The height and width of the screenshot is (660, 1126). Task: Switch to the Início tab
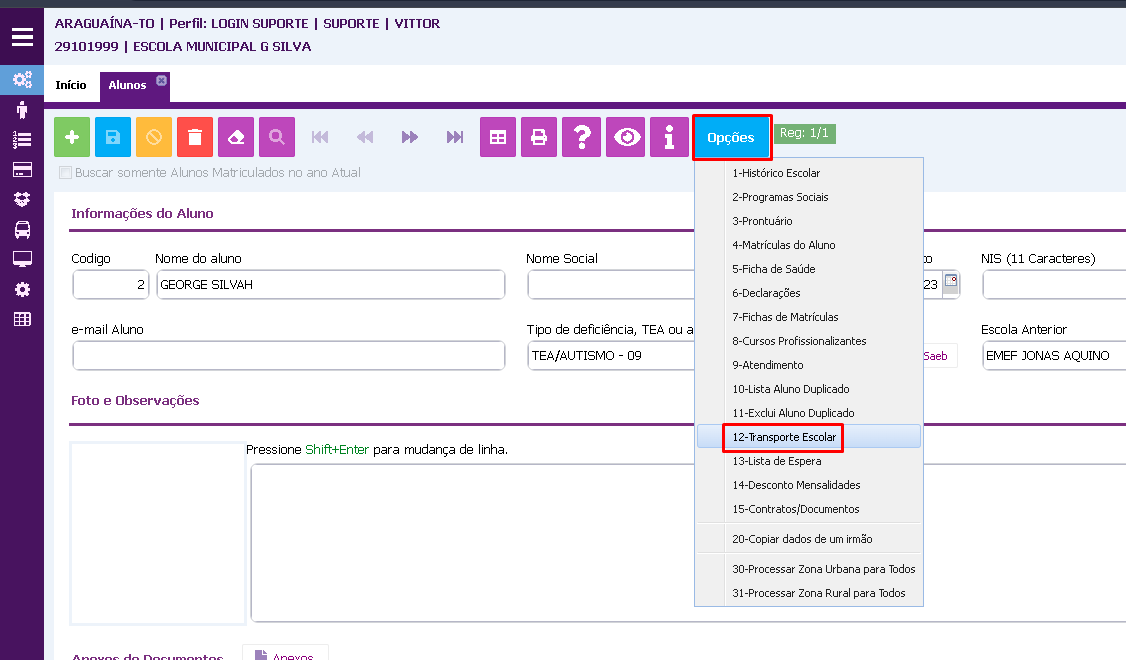(71, 85)
